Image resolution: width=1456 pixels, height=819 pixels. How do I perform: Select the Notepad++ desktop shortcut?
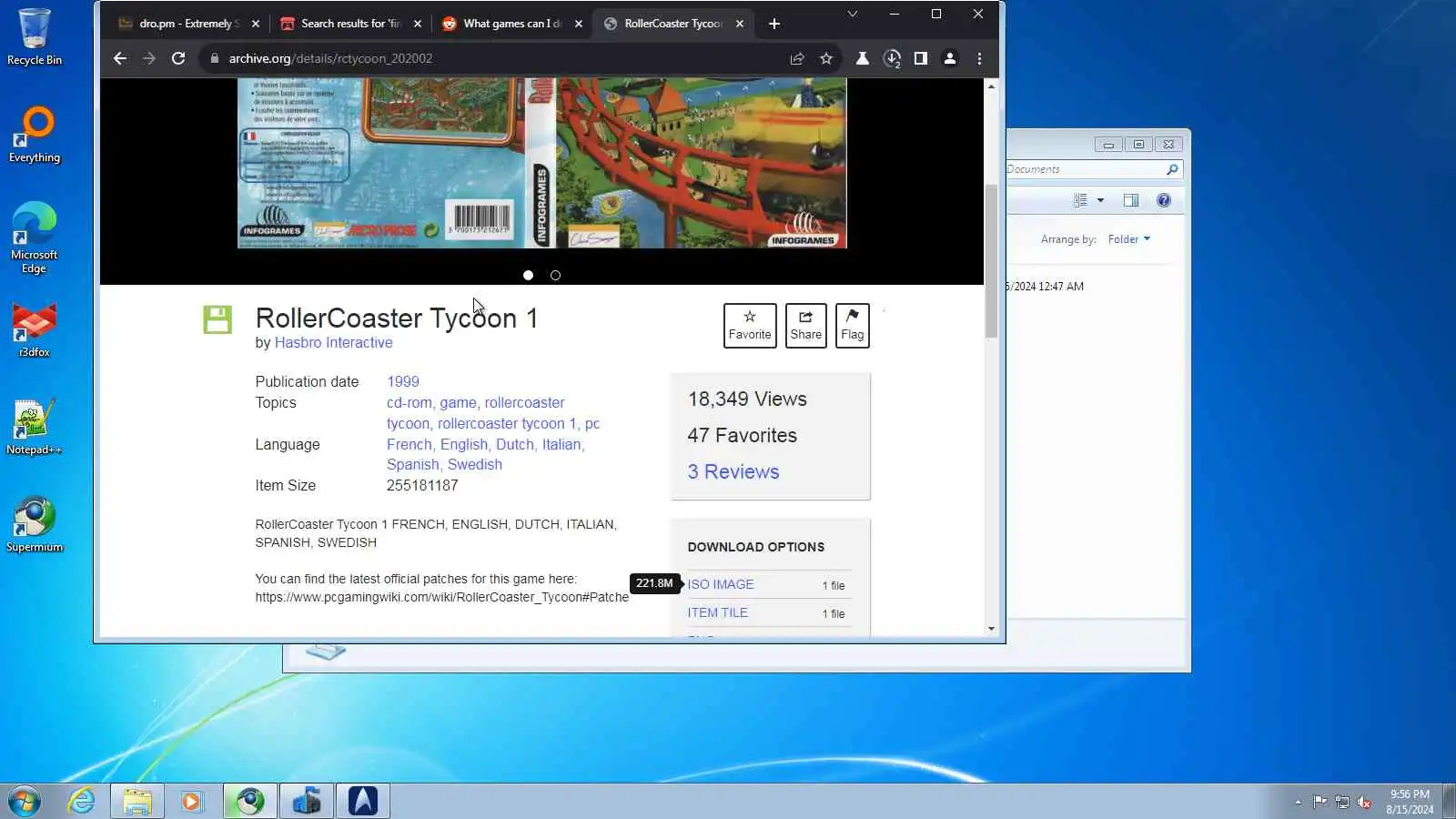pyautogui.click(x=35, y=427)
